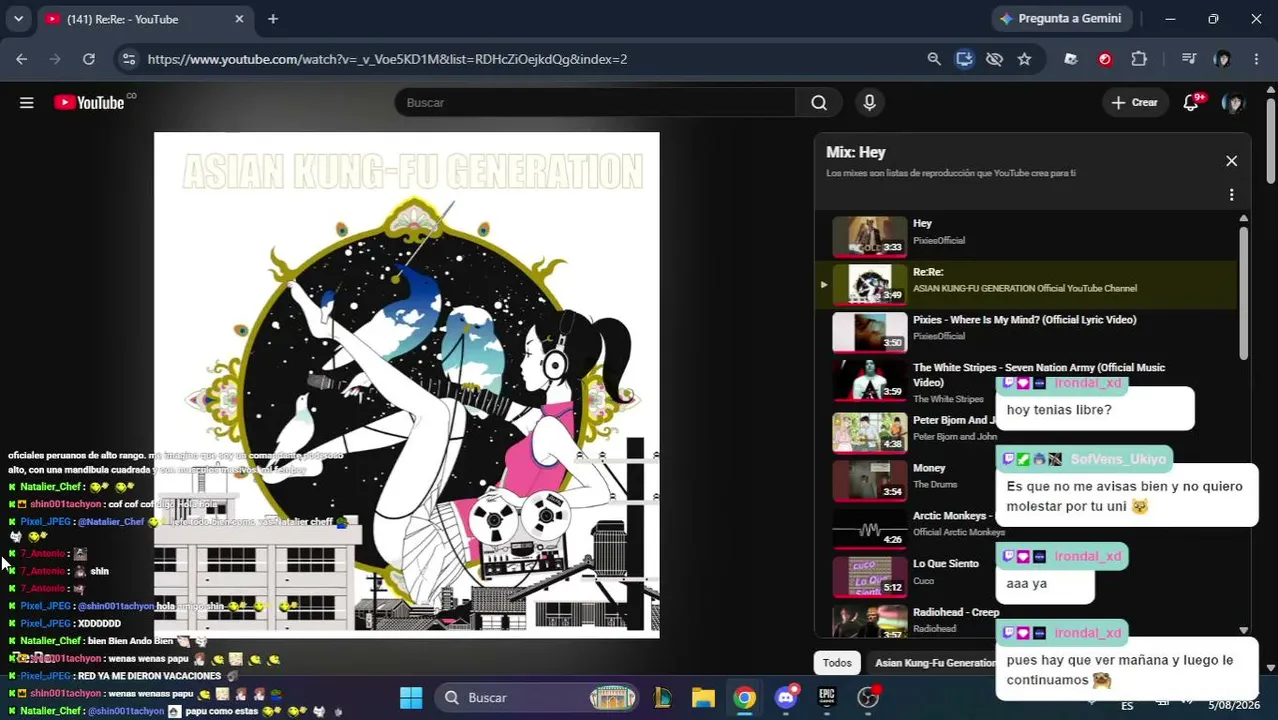The height and width of the screenshot is (720, 1278).
Task: Open Chrome three-dot menu
Action: click(x=1256, y=59)
